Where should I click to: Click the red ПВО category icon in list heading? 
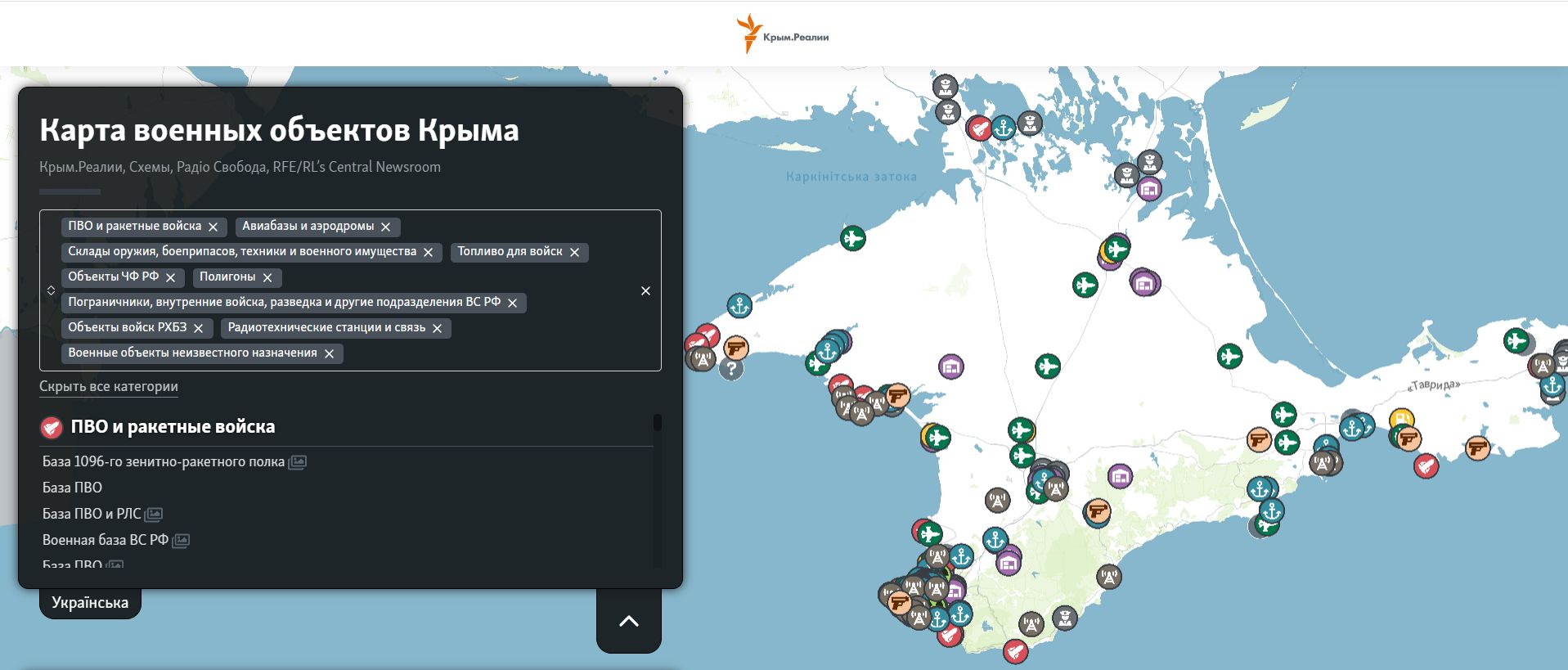[x=52, y=427]
